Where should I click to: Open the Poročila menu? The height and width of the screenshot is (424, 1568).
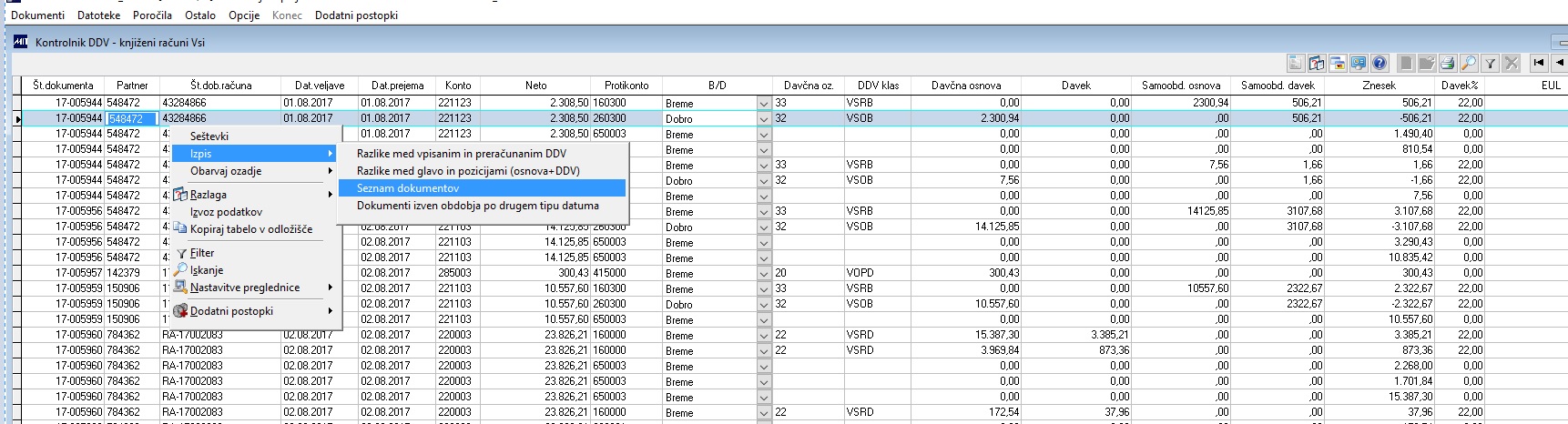(x=152, y=15)
